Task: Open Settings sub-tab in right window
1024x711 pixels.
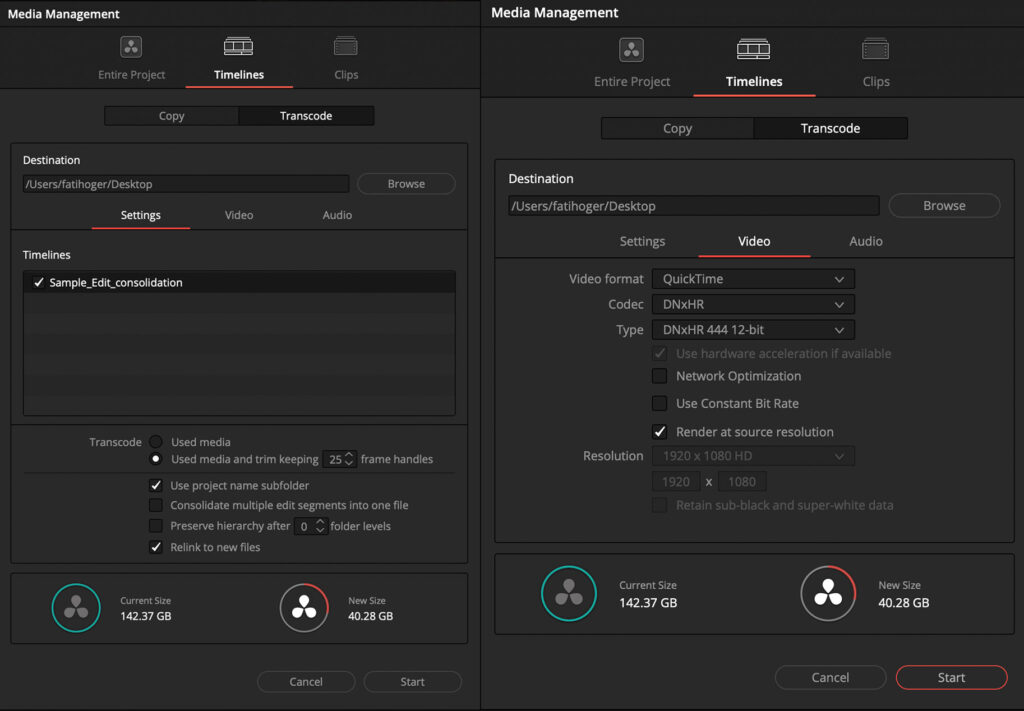Action: tap(642, 241)
